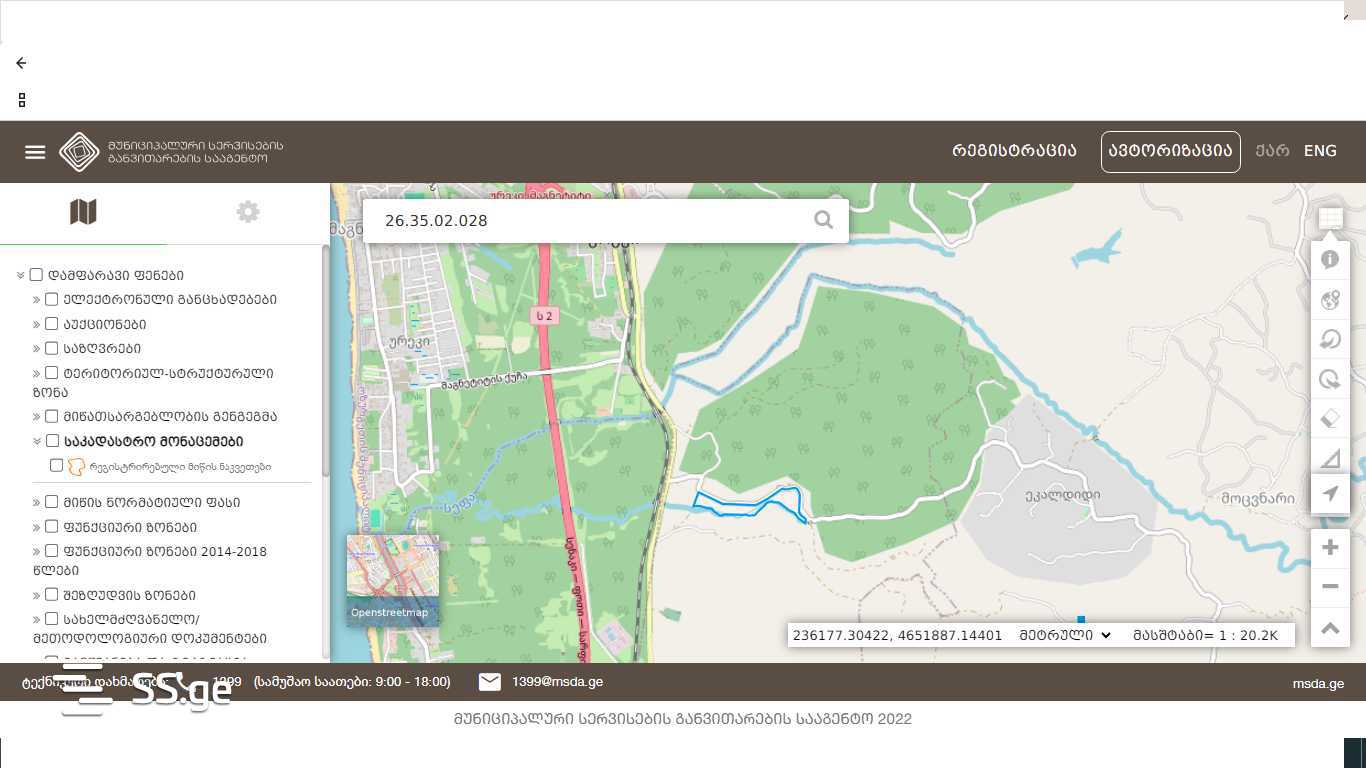Open the hamburger menu in the header
The image size is (1366, 768).
tap(35, 152)
